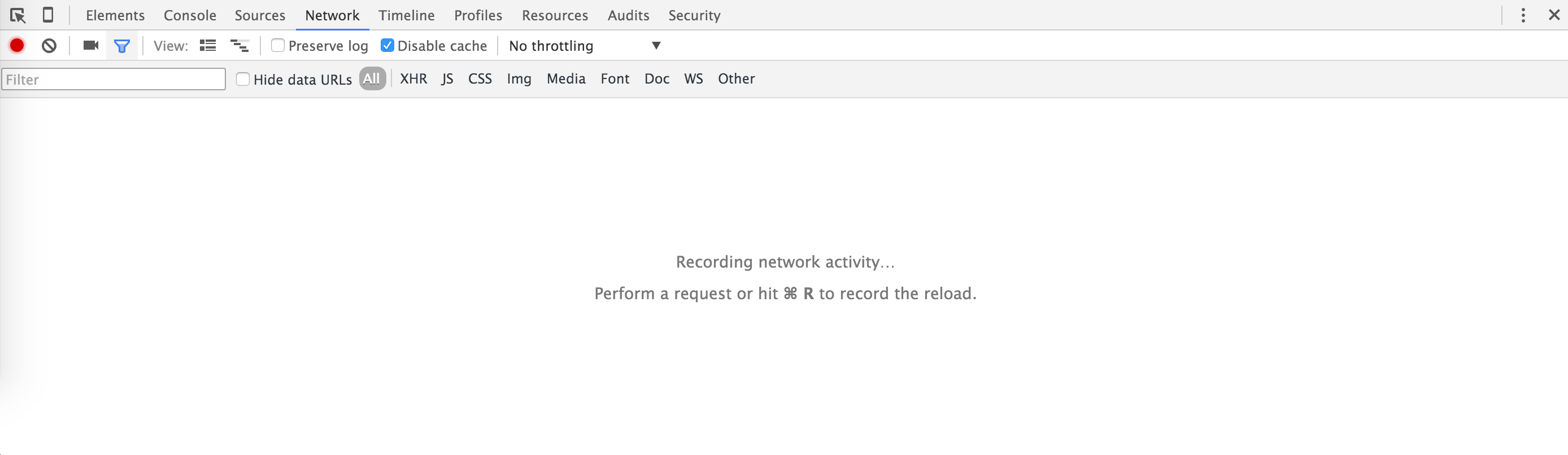Select the All filter pill
The width and height of the screenshot is (1568, 455).
(372, 79)
